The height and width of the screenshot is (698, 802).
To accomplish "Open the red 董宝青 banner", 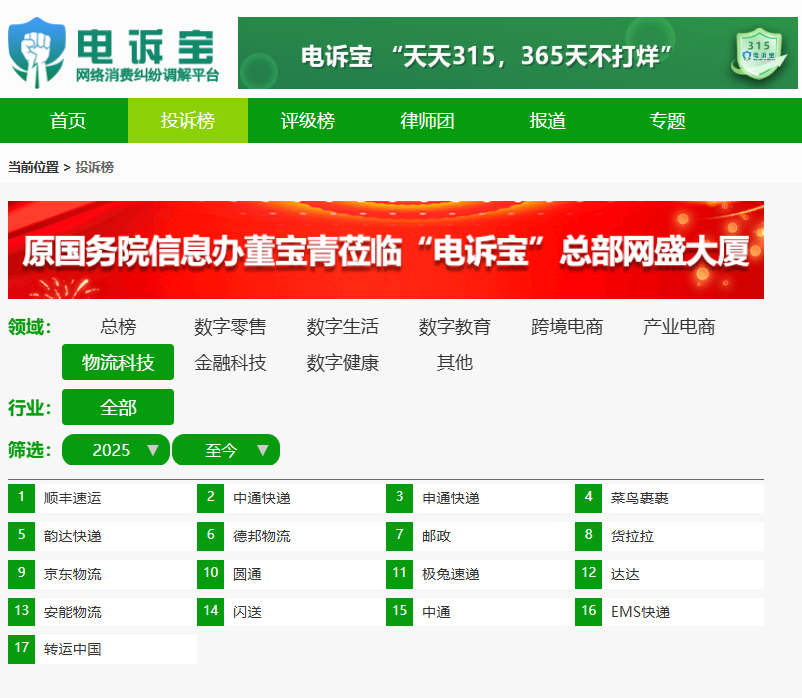I will [x=386, y=250].
